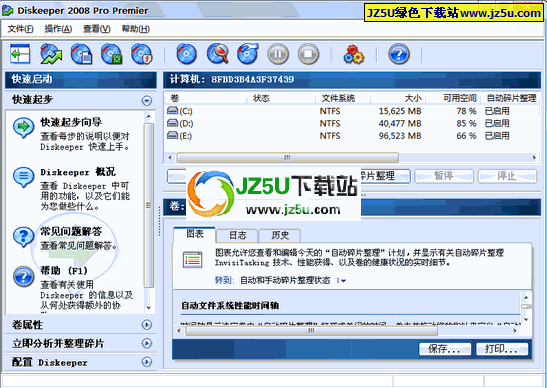Click the drive icon for volume (D:)
Image resolution: width=547 pixels, height=388 pixels.
point(173,123)
